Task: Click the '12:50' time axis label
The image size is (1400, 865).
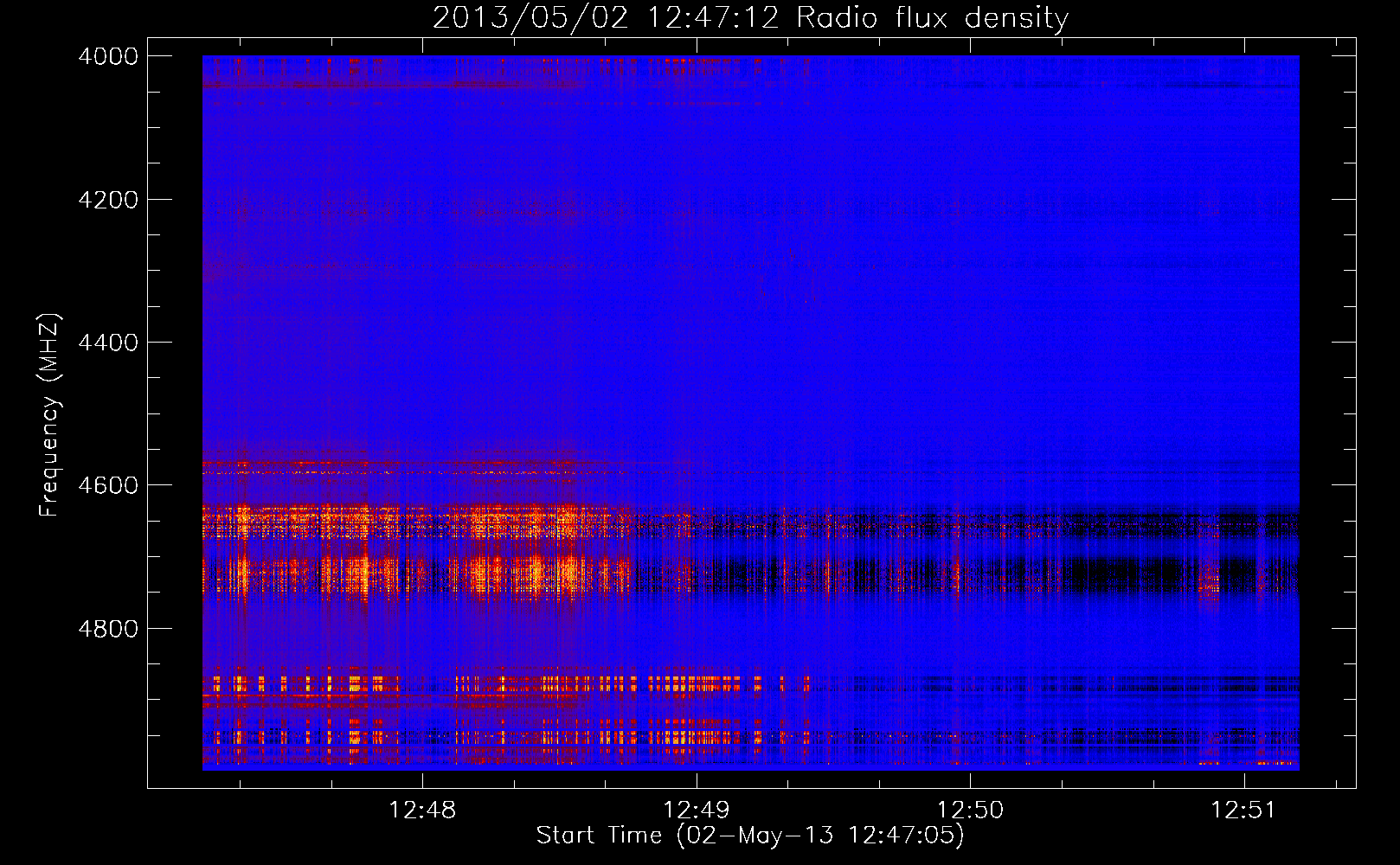Action: point(971,810)
